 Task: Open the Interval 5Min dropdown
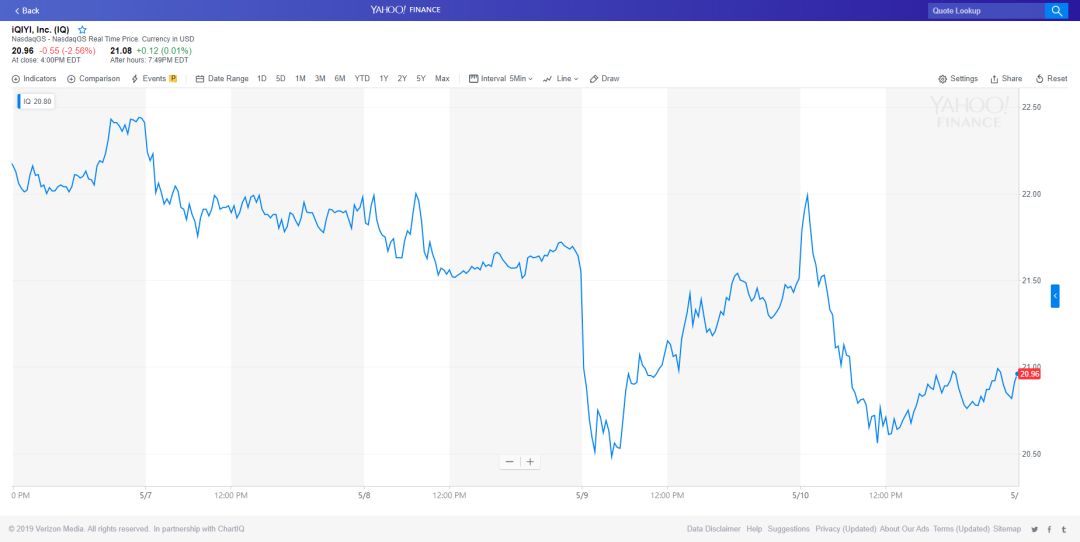coord(501,79)
